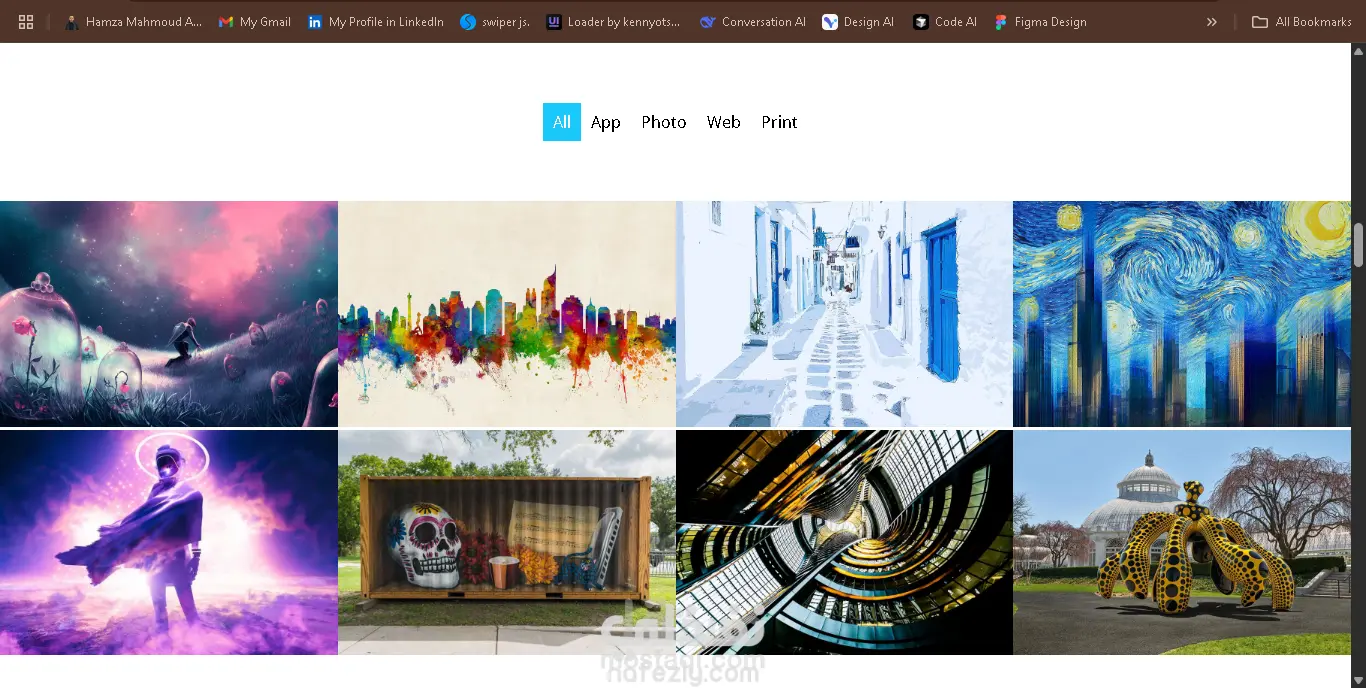The width and height of the screenshot is (1366, 688).
Task: Open the My Gmail bookmark
Action: (255, 22)
